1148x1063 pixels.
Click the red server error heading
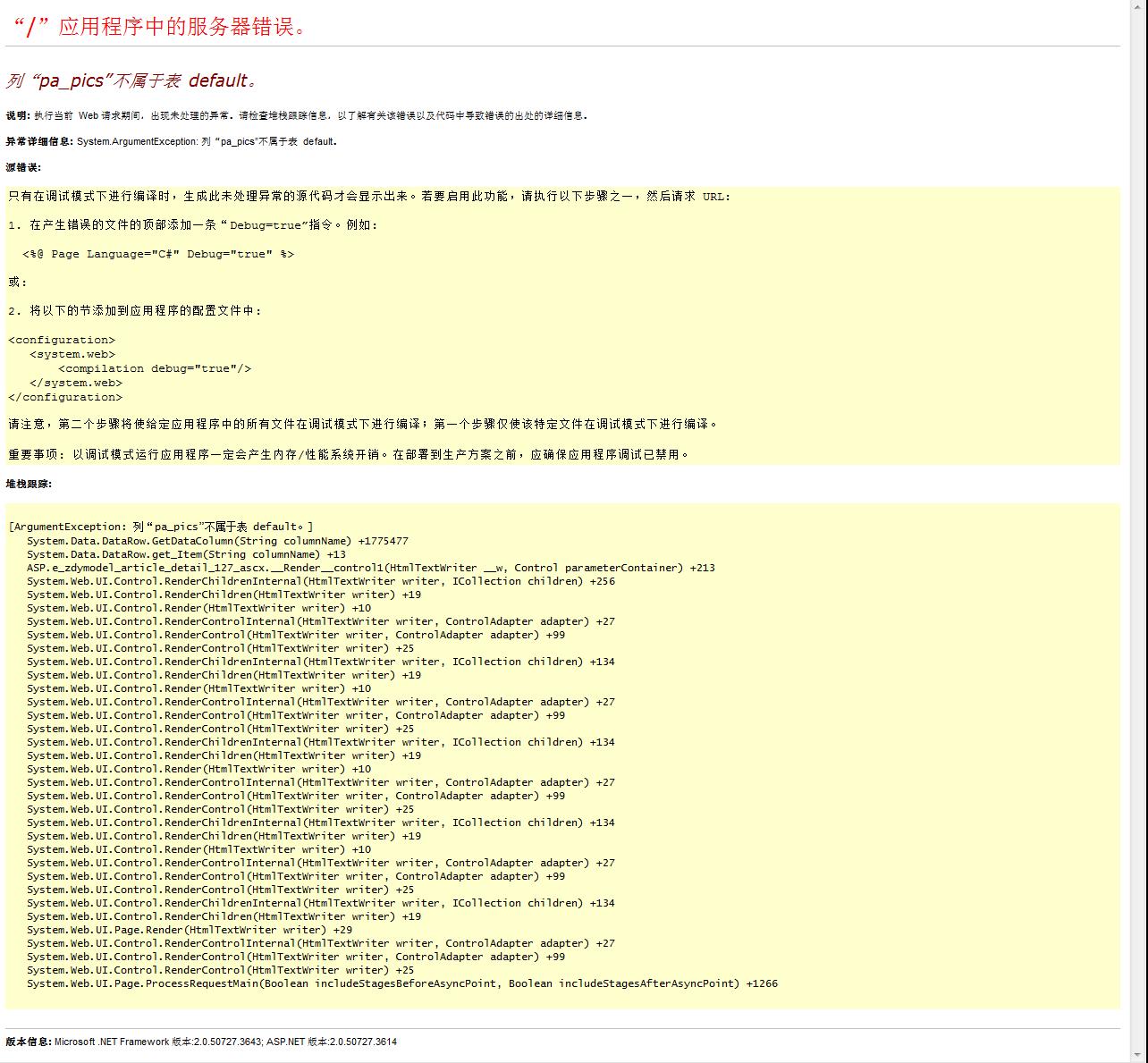coord(161,27)
